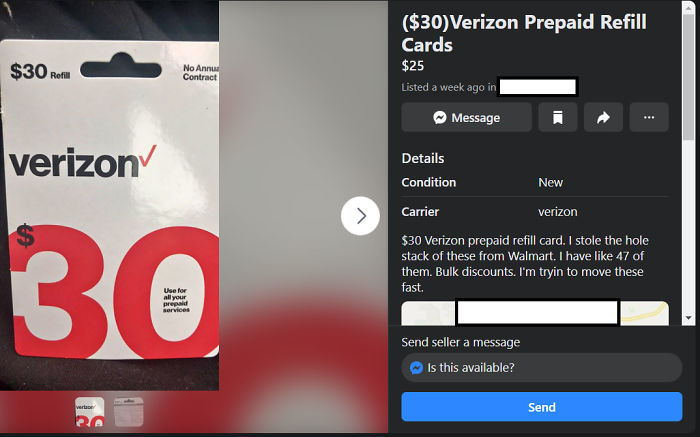Share listing using arrow icon
700x437 pixels.
point(603,117)
